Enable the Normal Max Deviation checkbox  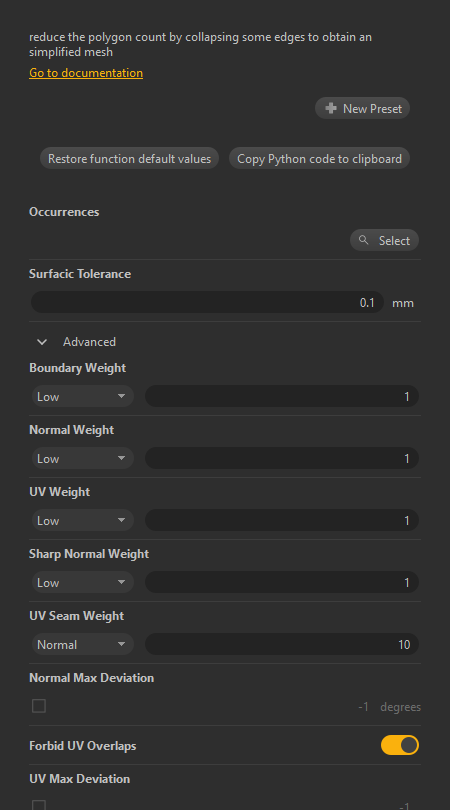click(x=39, y=706)
